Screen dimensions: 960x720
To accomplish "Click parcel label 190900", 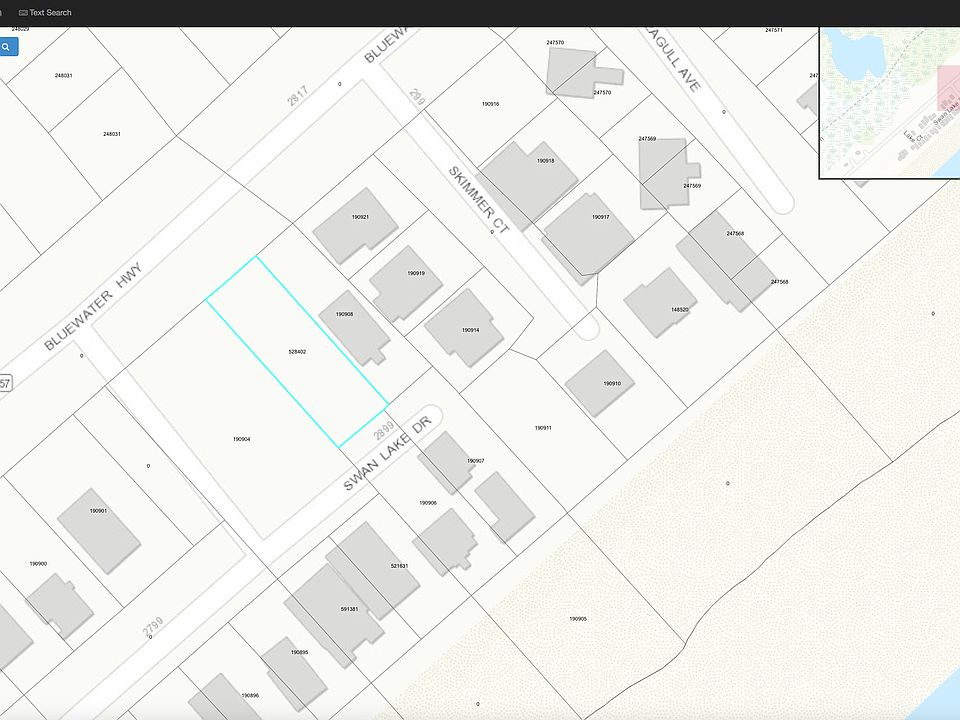I will 38,563.
